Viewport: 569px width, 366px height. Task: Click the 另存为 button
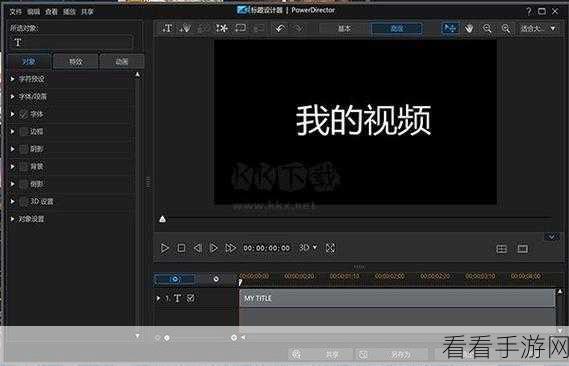391,354
